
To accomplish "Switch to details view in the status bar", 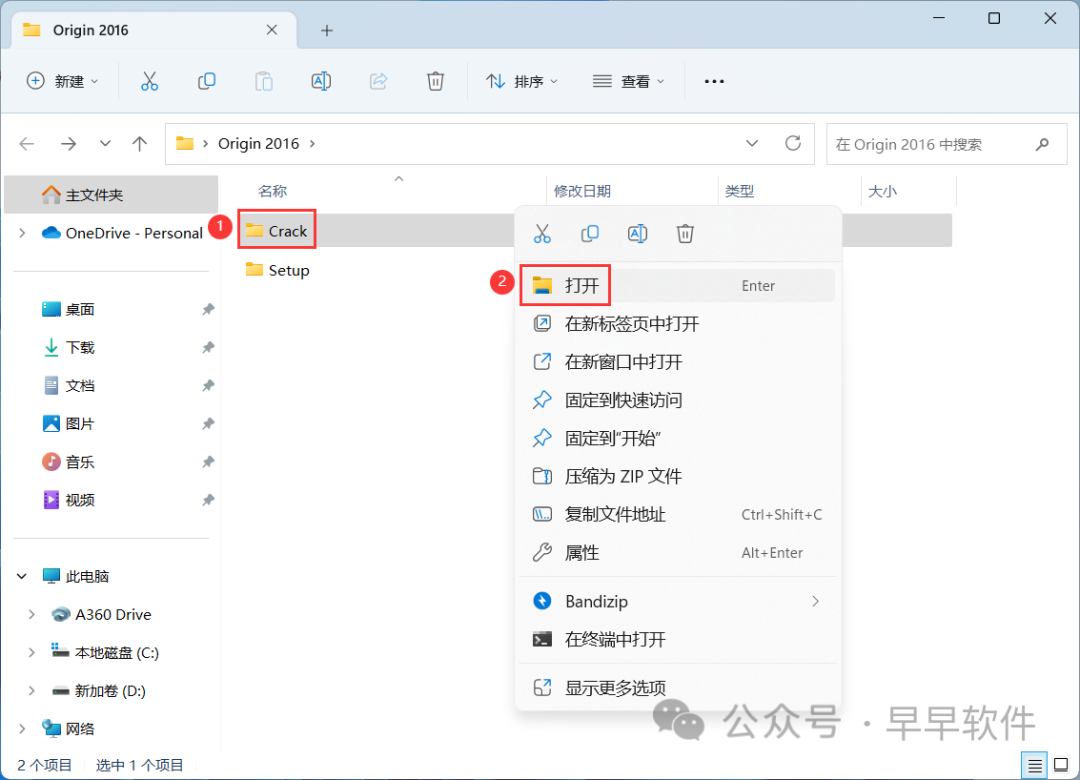I will (x=1035, y=765).
